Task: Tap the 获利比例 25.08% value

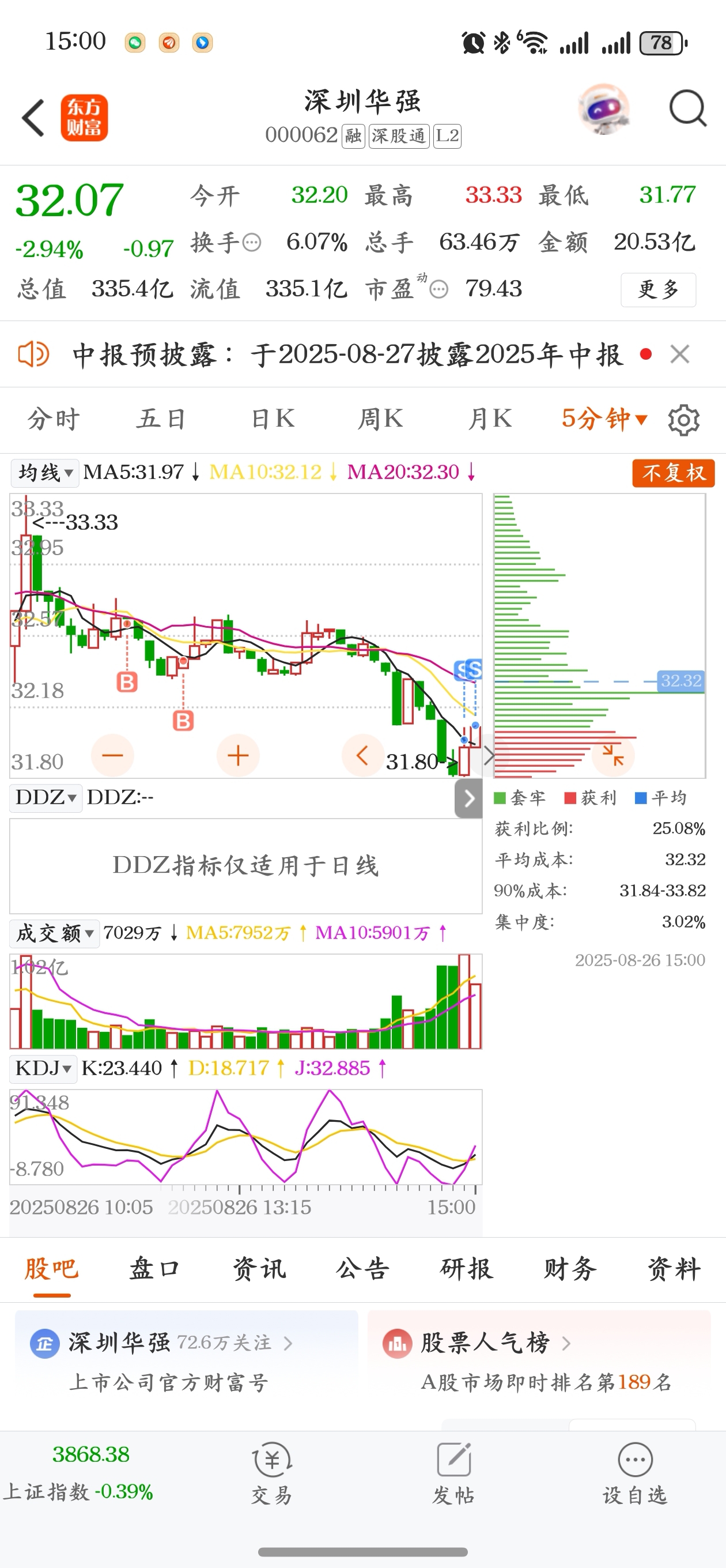Action: tap(679, 828)
